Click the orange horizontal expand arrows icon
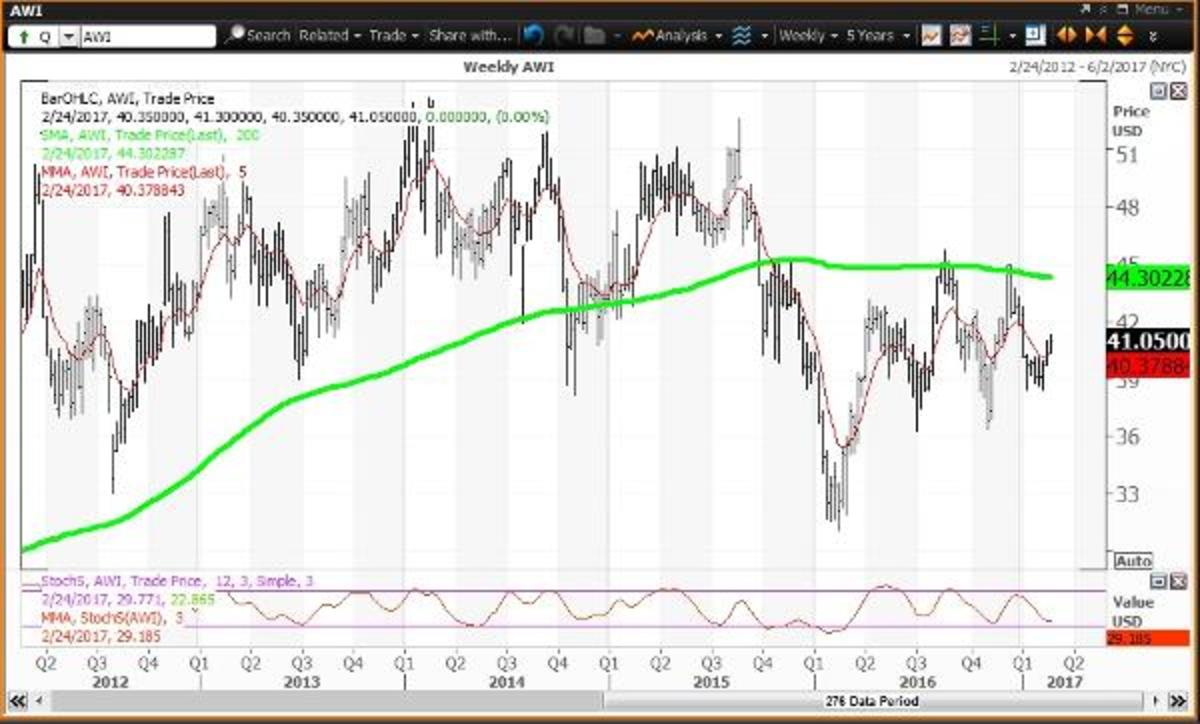The image size is (1200, 724). click(1067, 36)
